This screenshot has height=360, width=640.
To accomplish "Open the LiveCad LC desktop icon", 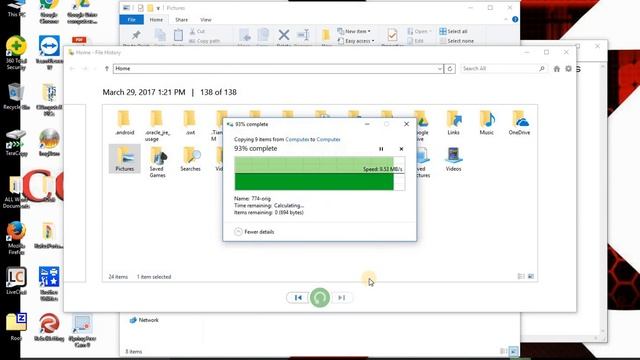I will tap(16, 281).
